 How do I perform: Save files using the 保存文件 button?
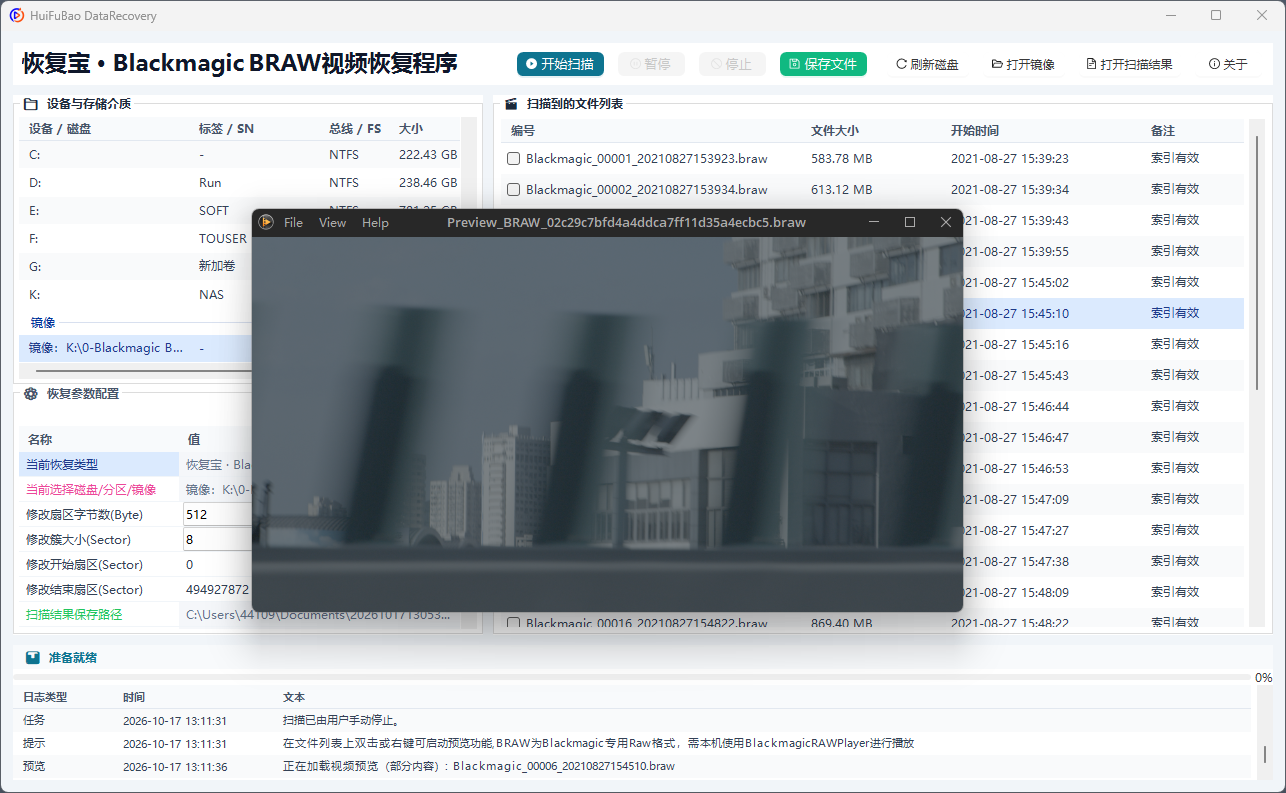(x=823, y=64)
